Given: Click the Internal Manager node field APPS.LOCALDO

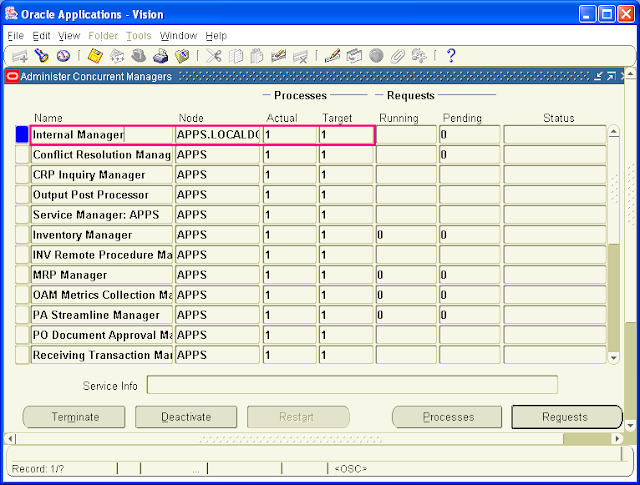Looking at the screenshot, I should pos(217,135).
